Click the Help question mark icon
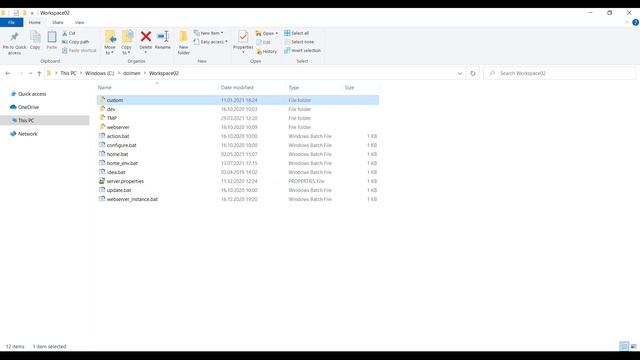The width and height of the screenshot is (640, 360). point(636,22)
